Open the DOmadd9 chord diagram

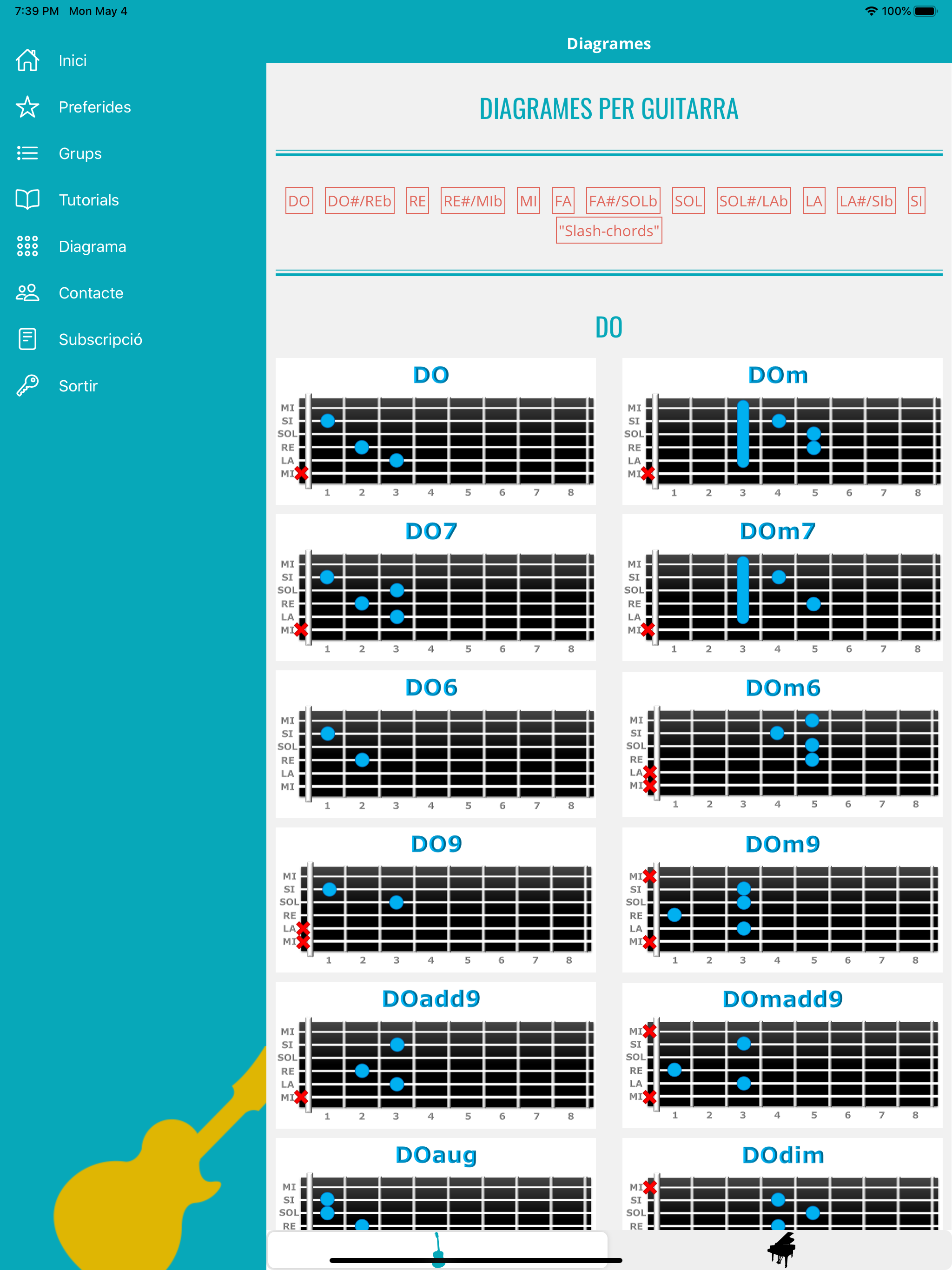[782, 1055]
